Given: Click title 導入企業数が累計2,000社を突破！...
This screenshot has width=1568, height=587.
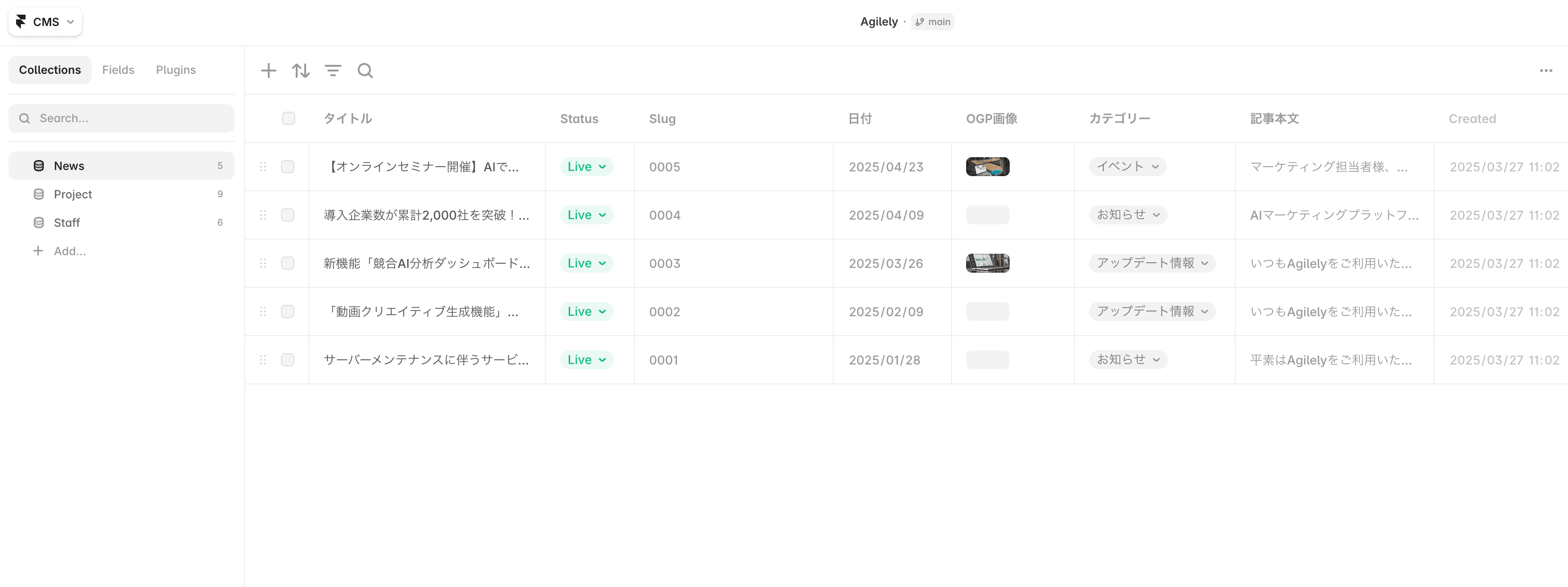Looking at the screenshot, I should coord(427,215).
